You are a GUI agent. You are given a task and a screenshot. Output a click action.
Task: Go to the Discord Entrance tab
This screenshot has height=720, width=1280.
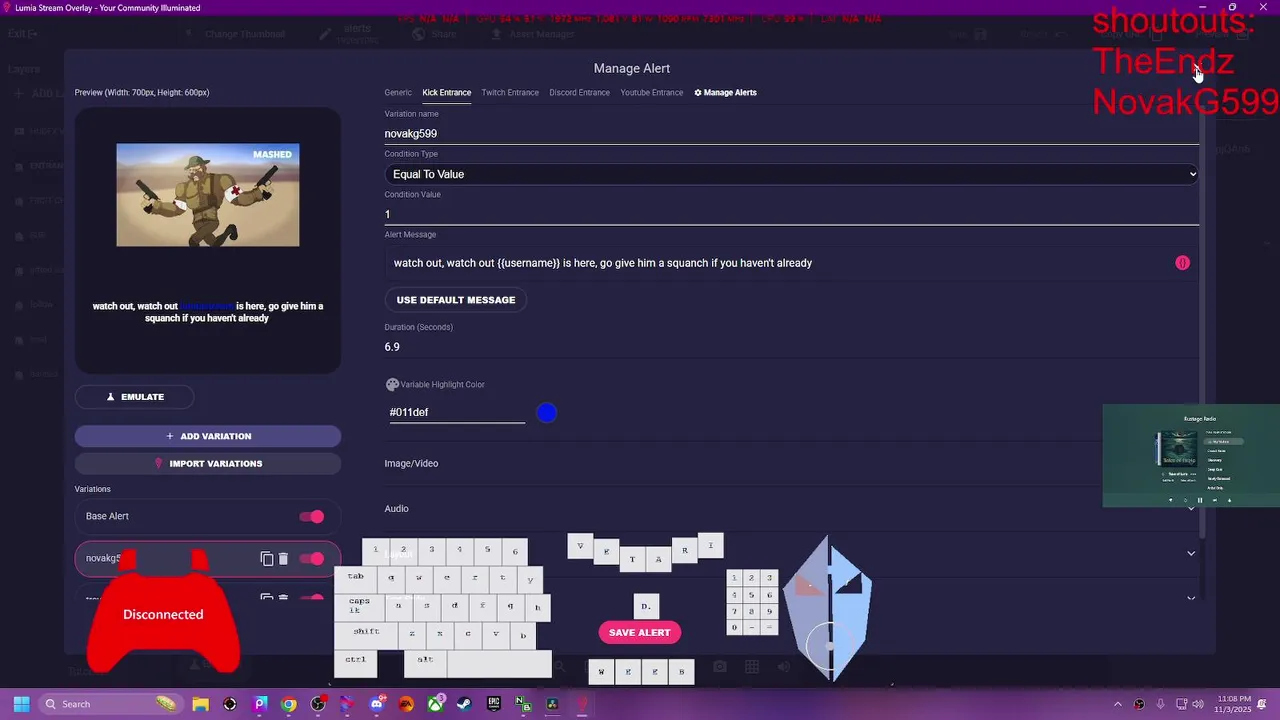coord(579,92)
